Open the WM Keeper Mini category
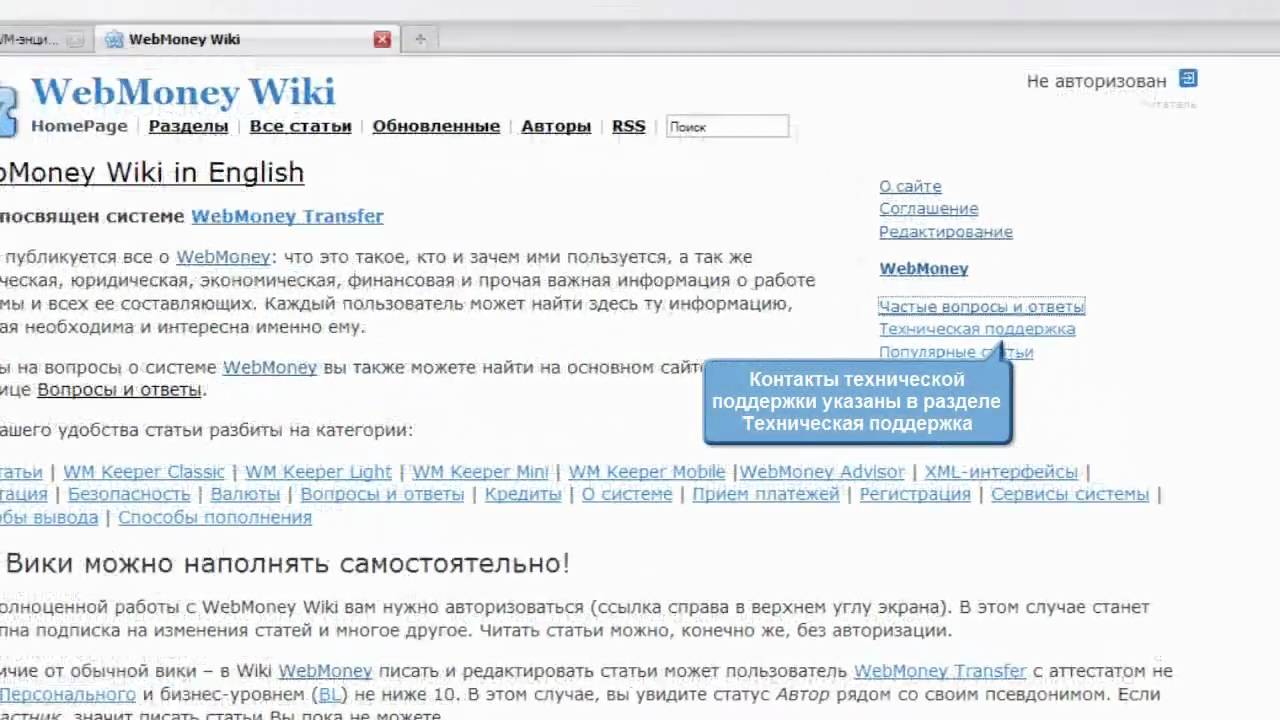Viewport: 1280px width, 720px height. point(480,471)
